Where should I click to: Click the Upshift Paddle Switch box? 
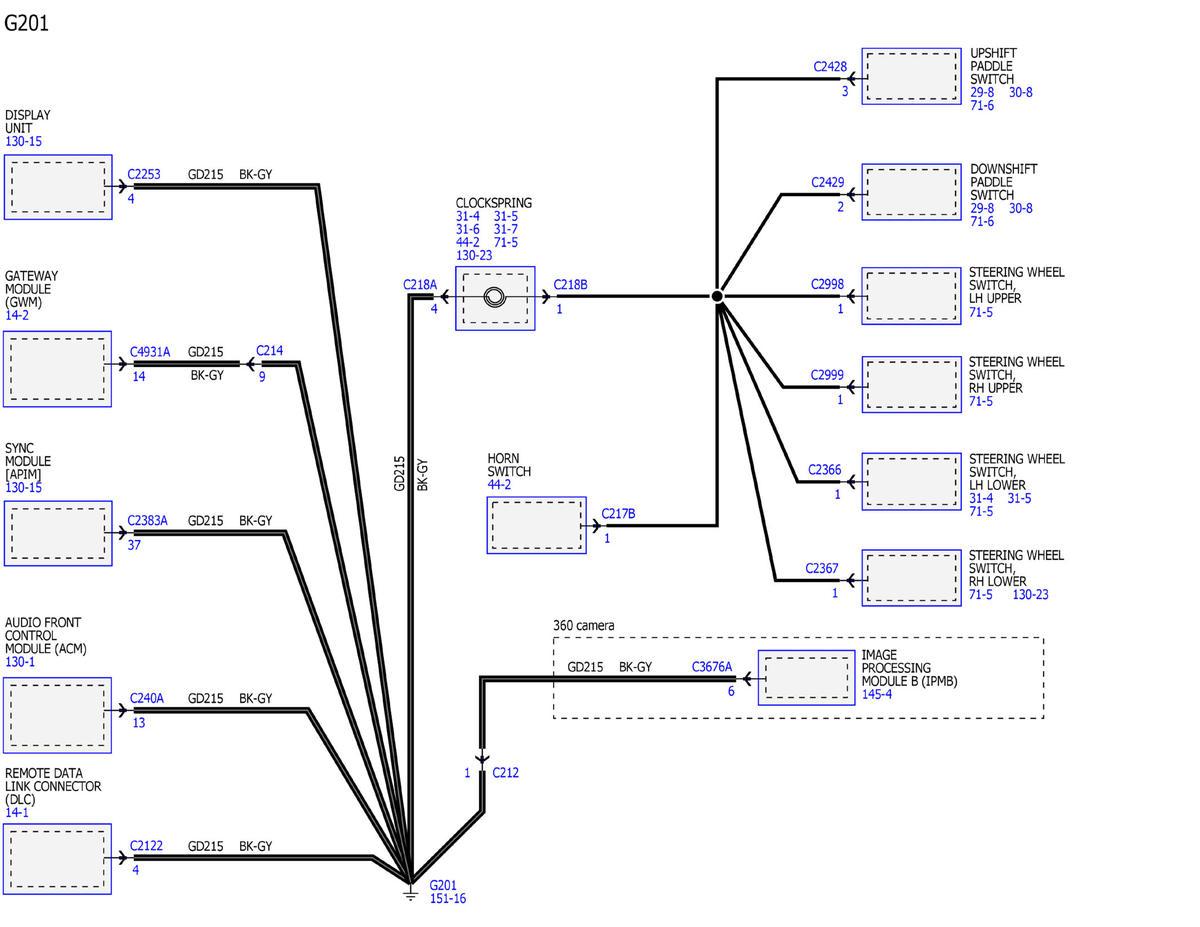tap(911, 76)
